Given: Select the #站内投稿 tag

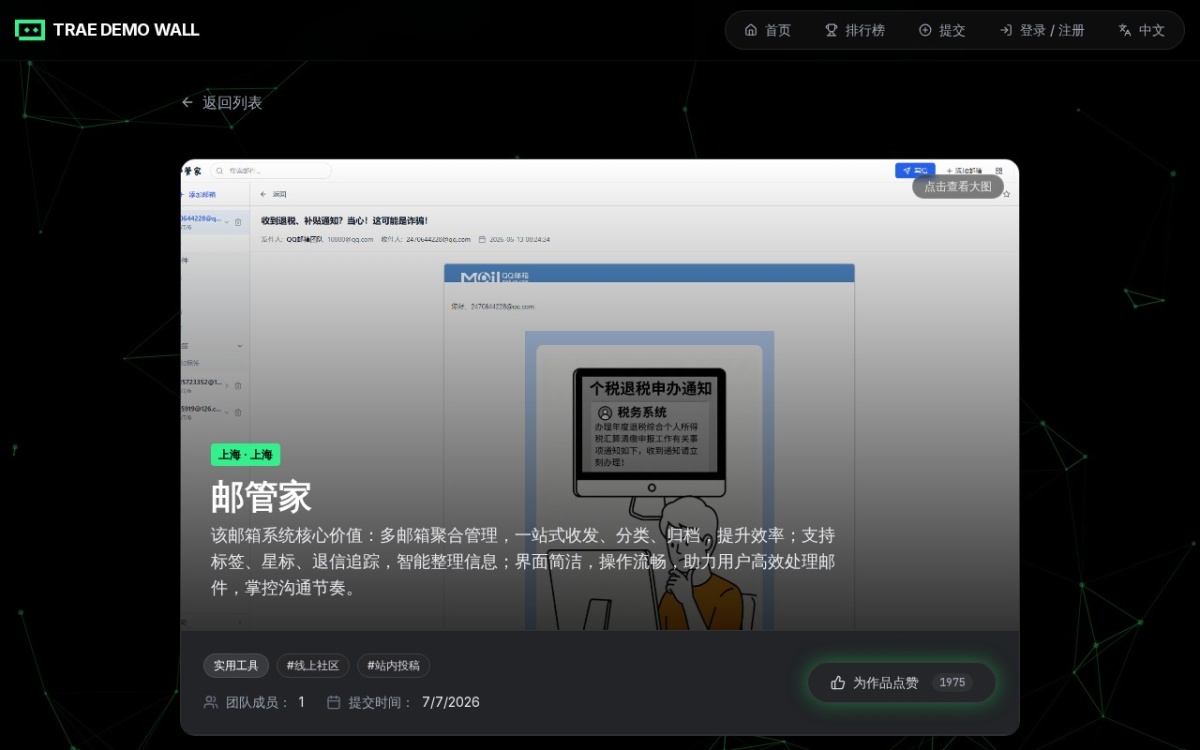Looking at the screenshot, I should 393,665.
